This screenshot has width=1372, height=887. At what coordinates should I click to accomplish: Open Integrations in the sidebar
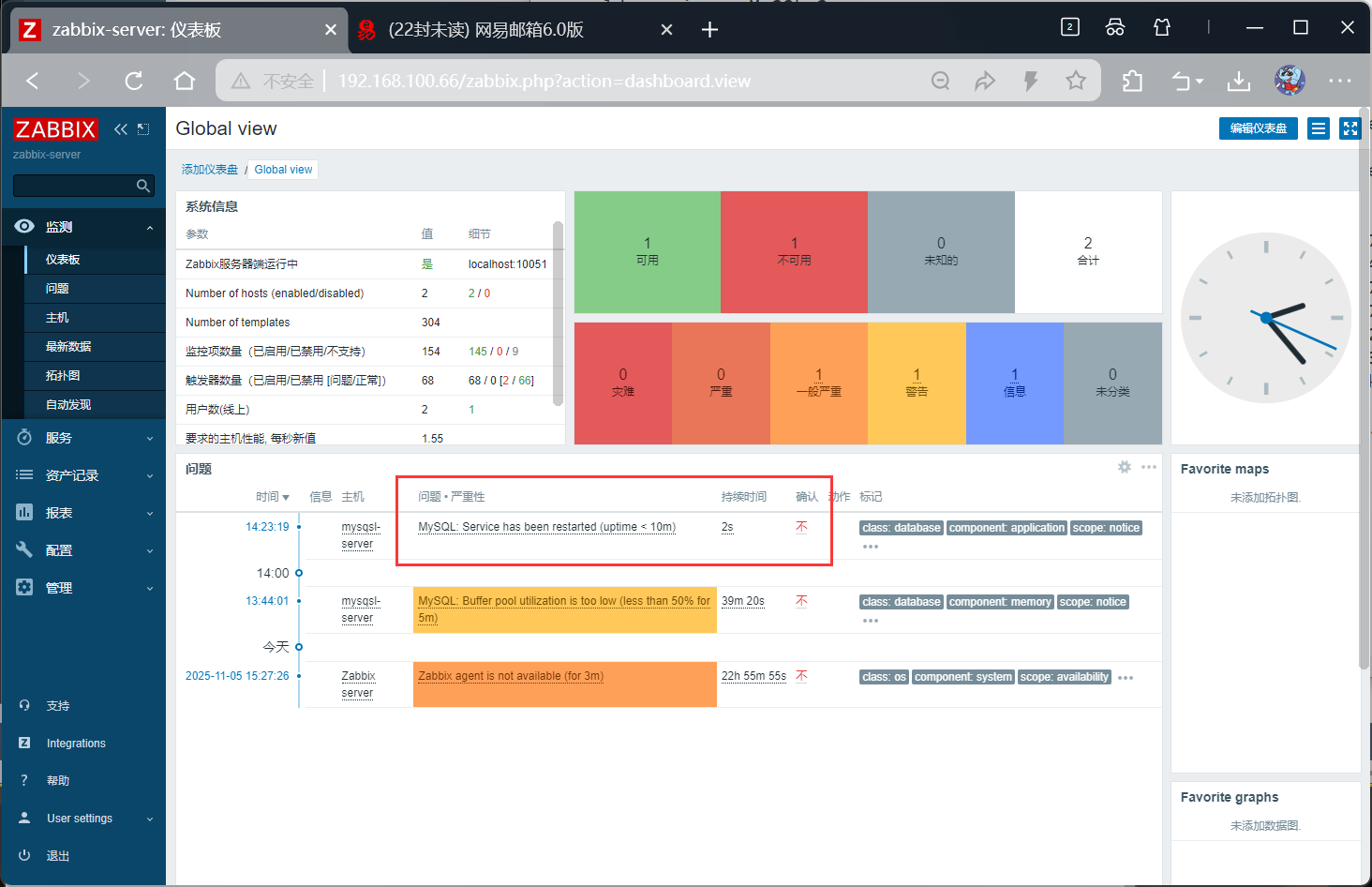[x=84, y=744]
